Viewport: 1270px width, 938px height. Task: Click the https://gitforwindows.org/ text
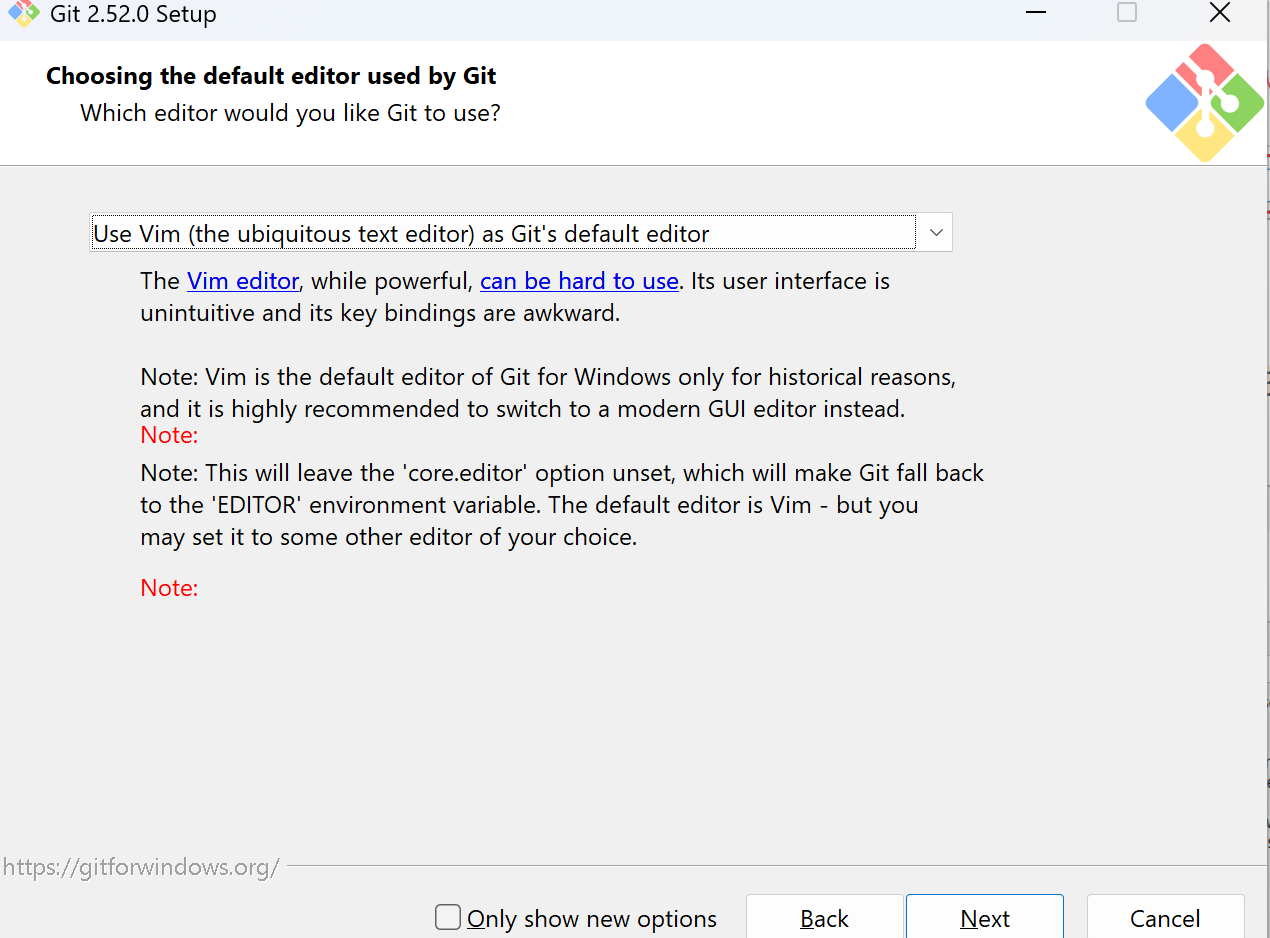[141, 867]
